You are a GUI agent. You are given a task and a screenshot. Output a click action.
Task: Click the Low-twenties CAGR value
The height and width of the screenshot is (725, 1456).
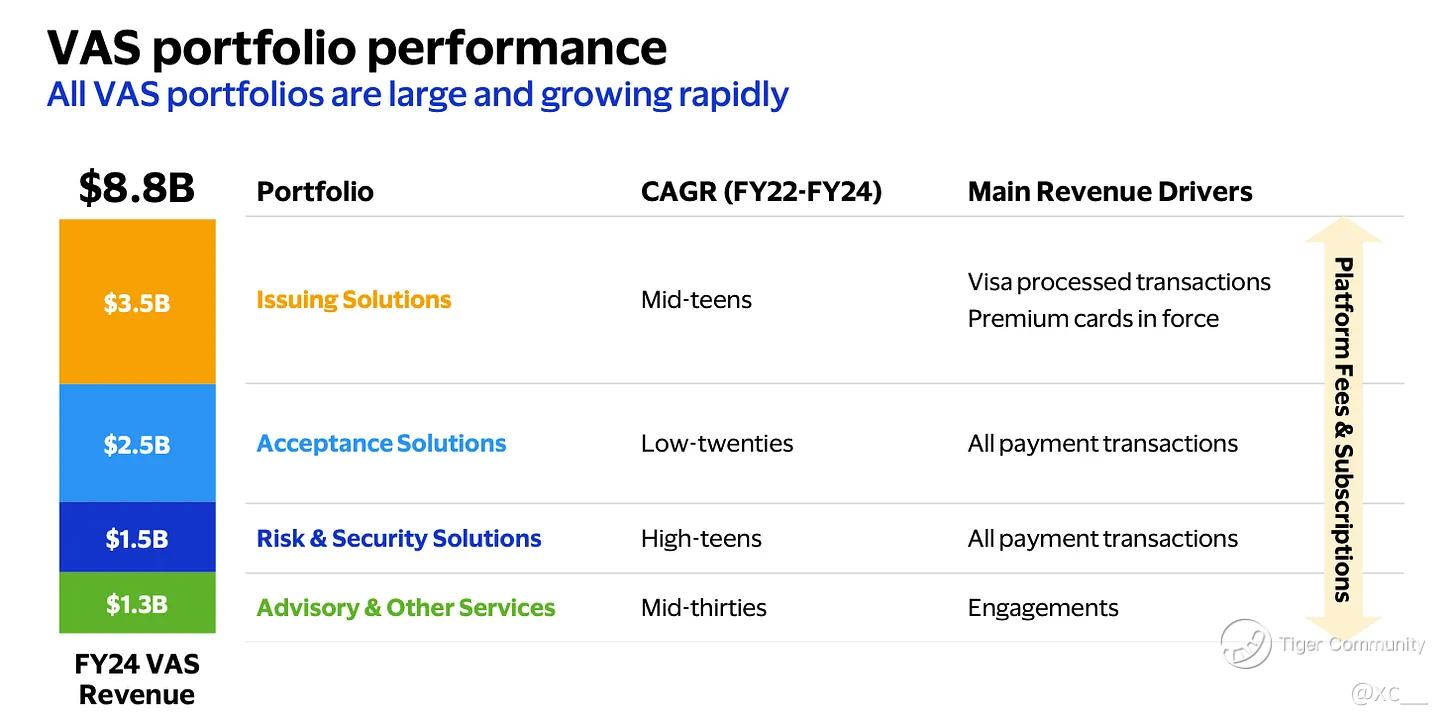coord(717,443)
